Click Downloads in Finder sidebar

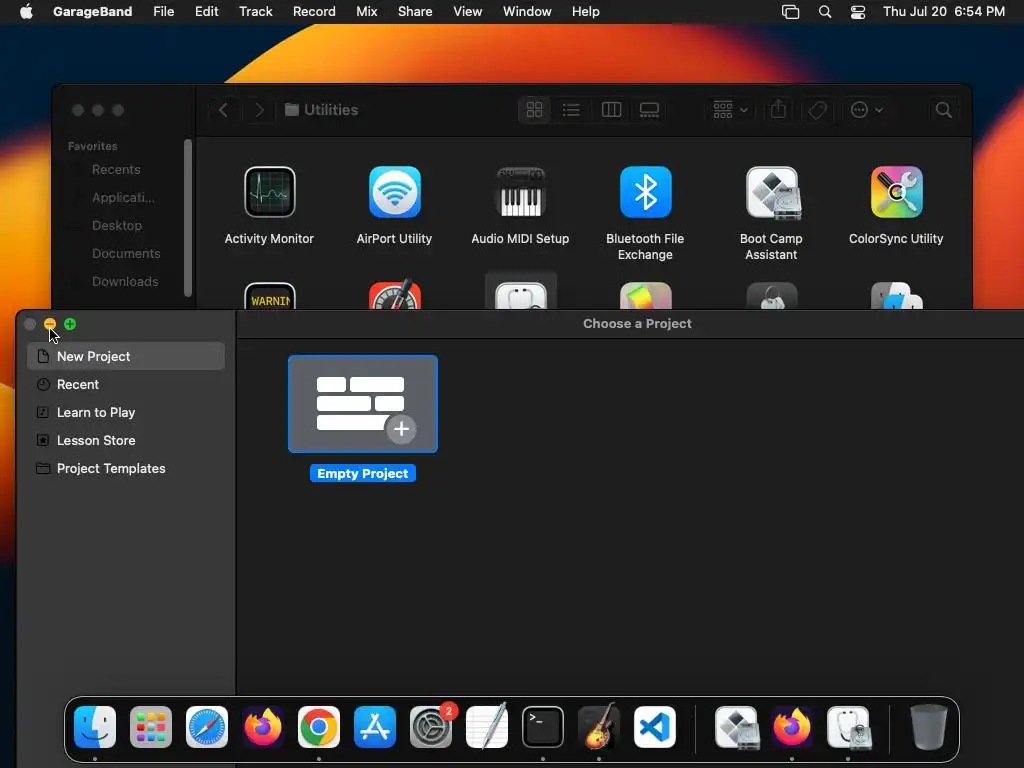click(125, 281)
